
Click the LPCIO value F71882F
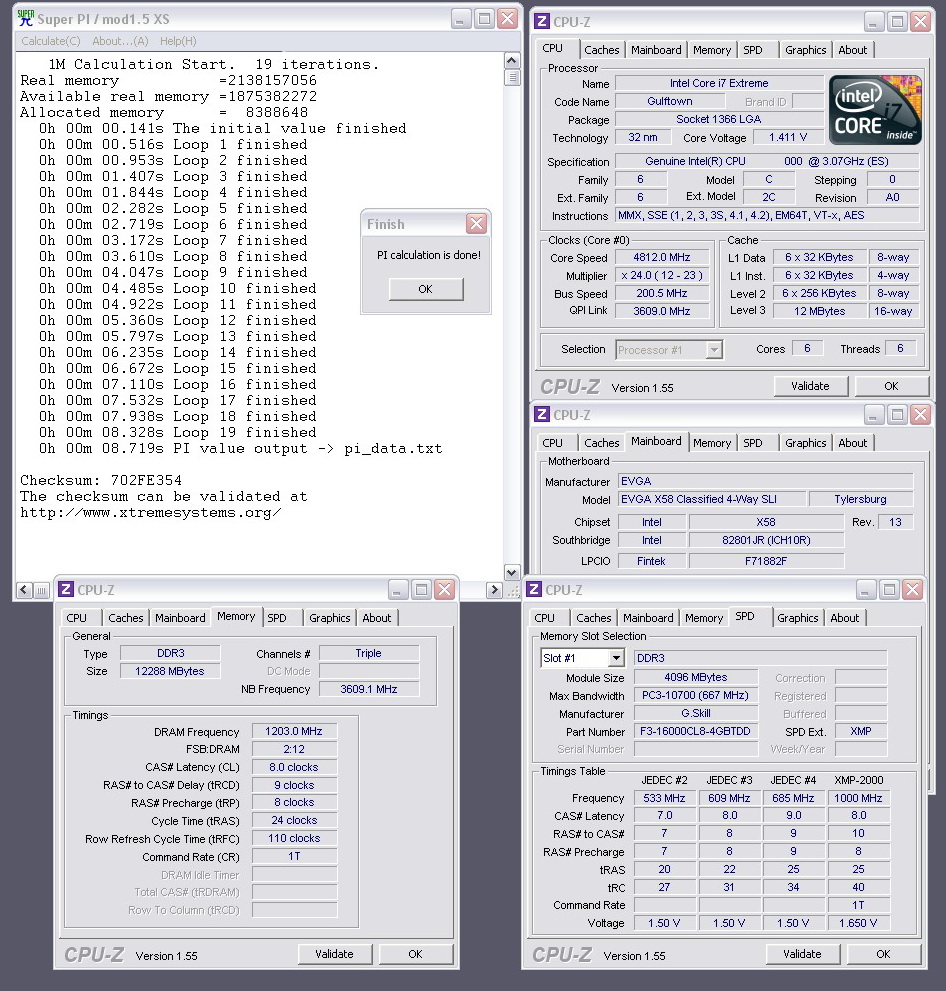tap(766, 561)
